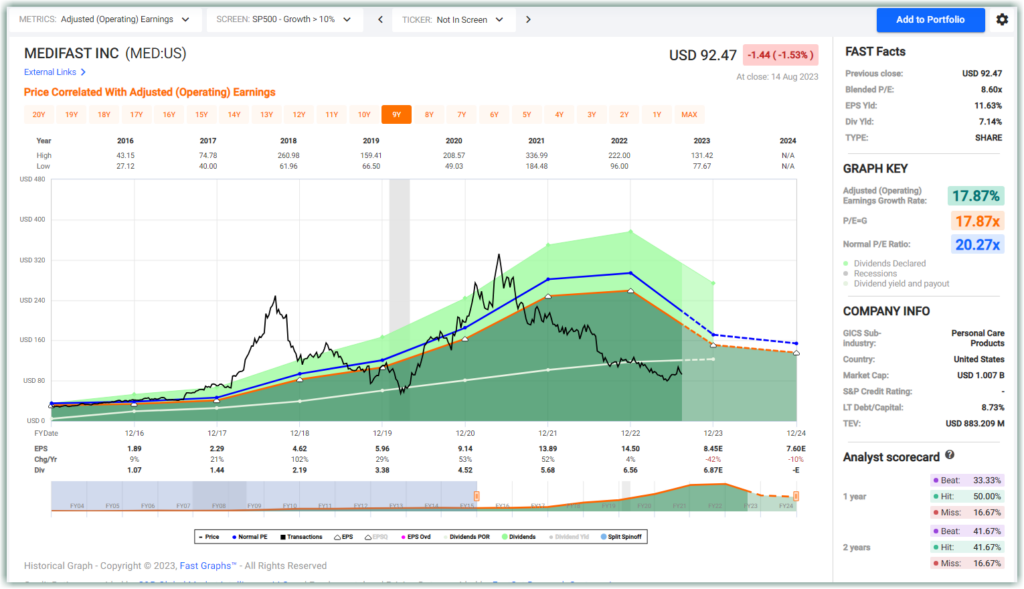Select the 7Y timeframe tab
This screenshot has width=1024, height=589.
(462, 114)
